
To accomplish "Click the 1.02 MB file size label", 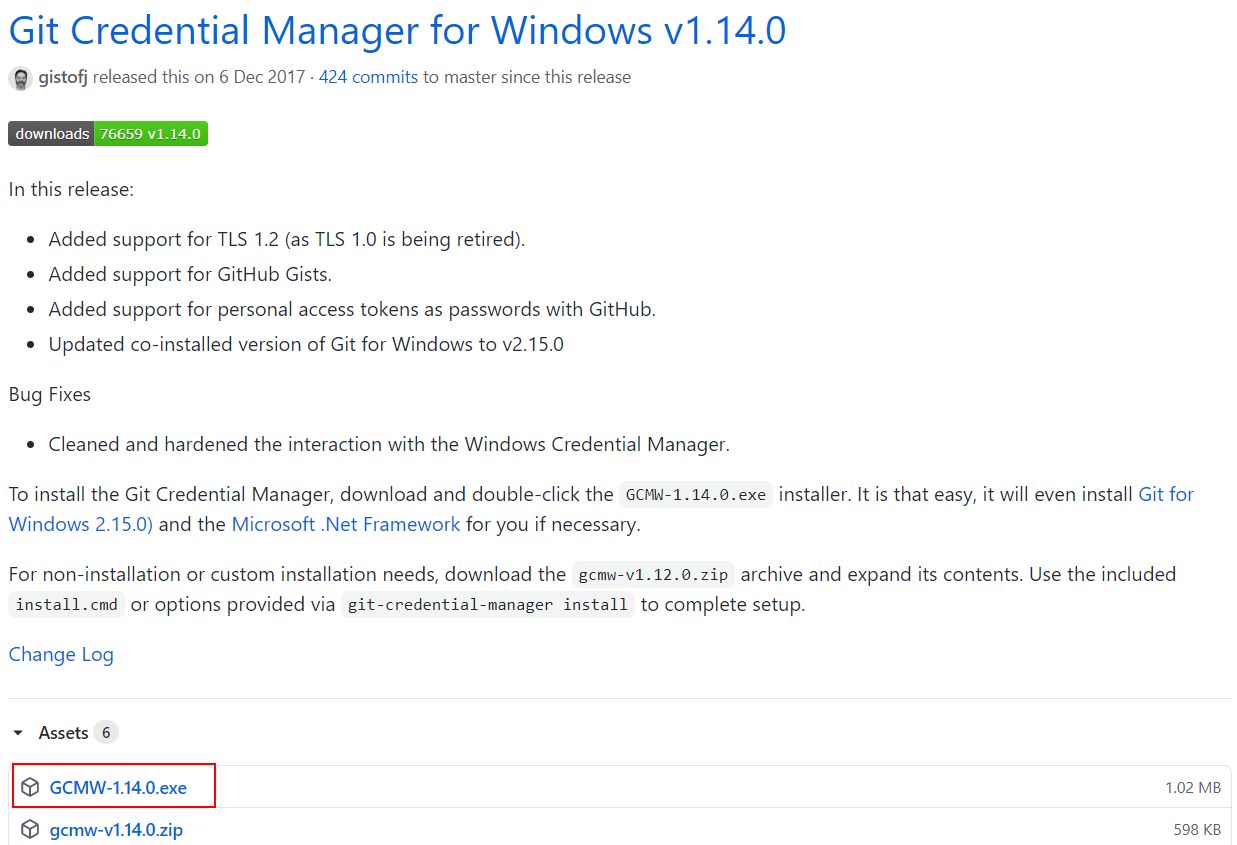I will tap(1193, 788).
